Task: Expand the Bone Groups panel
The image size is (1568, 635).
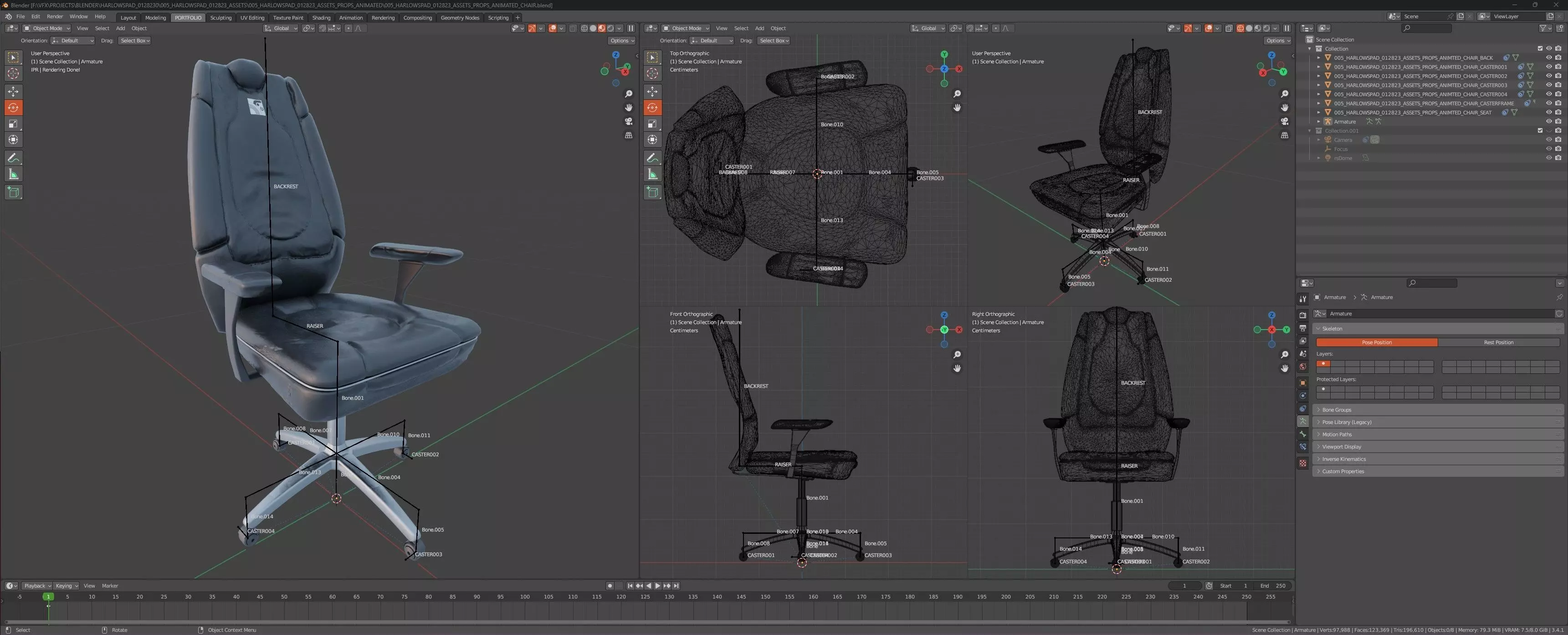Action: point(1337,410)
